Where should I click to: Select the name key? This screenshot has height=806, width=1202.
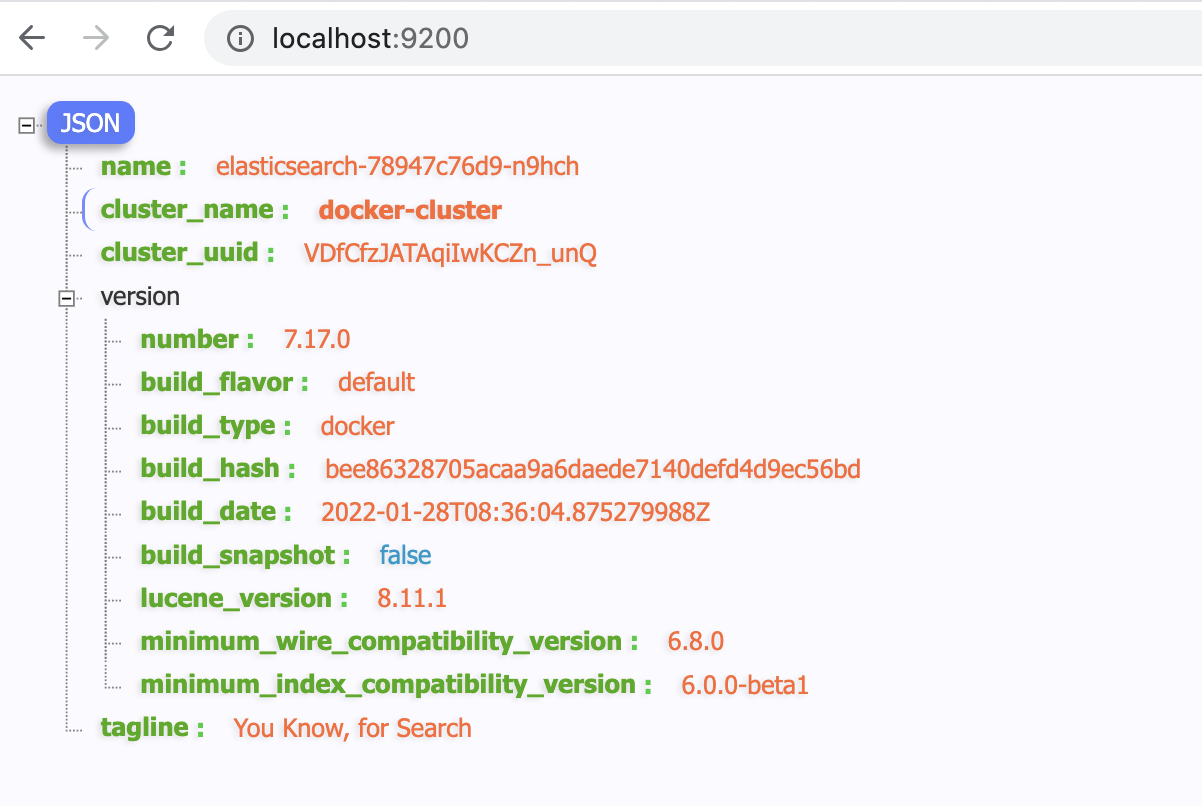pos(137,166)
